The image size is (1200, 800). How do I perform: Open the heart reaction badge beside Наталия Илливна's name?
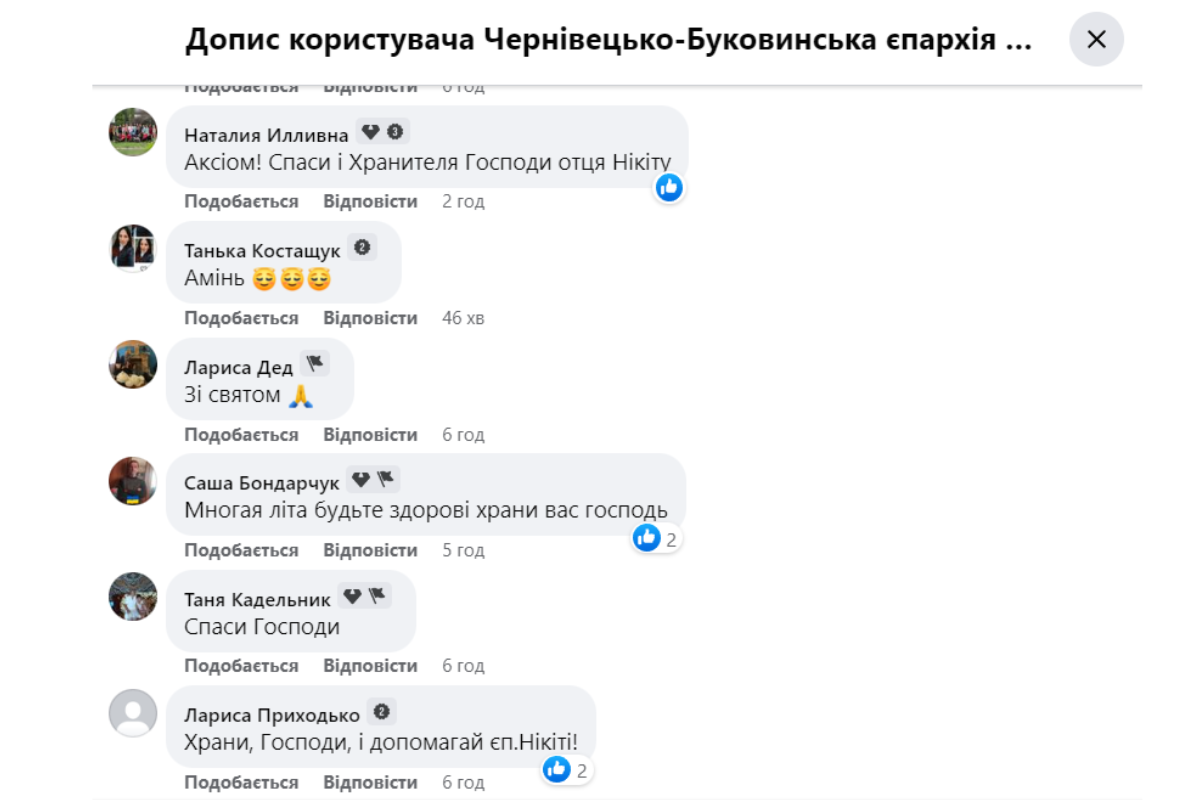pyautogui.click(x=370, y=130)
